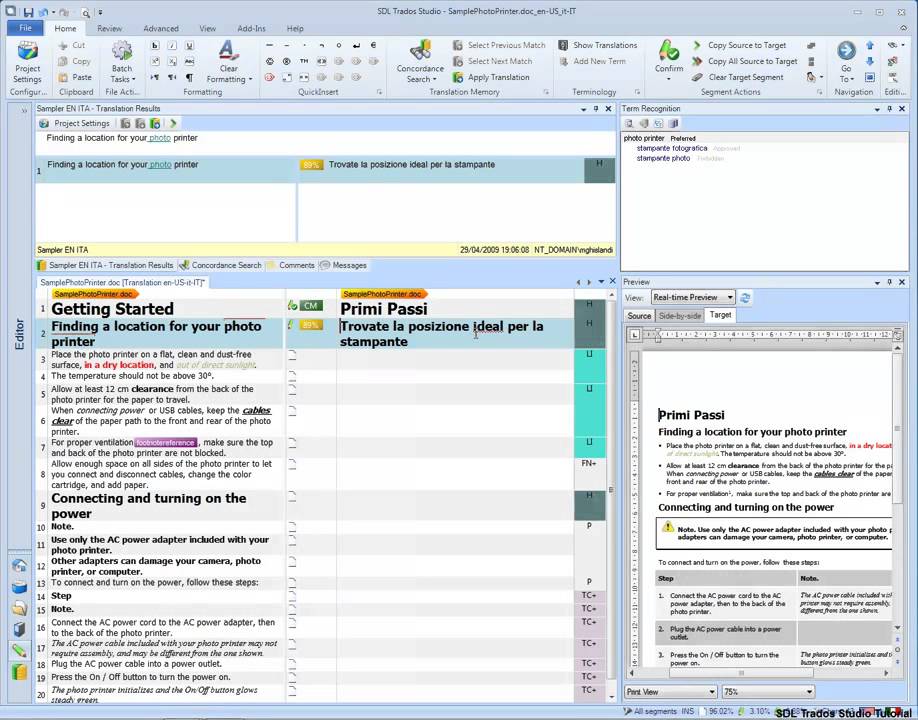The width and height of the screenshot is (918, 720).
Task: Select the SamplePhotoPrinter.doc document tab
Action: pyautogui.click(x=122, y=282)
